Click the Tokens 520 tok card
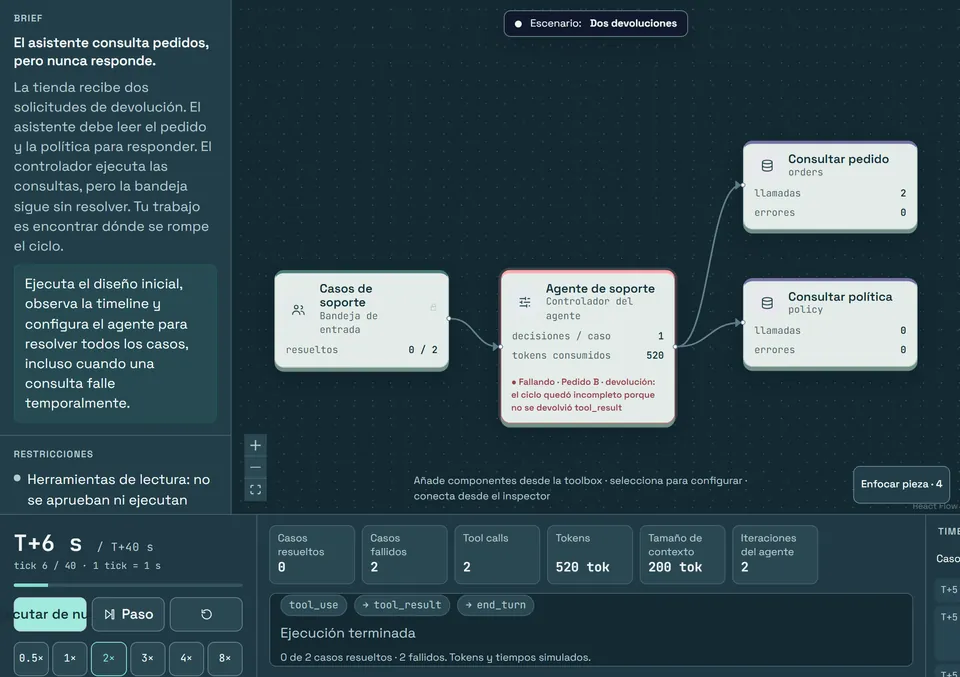The height and width of the screenshot is (677, 960). click(590, 555)
